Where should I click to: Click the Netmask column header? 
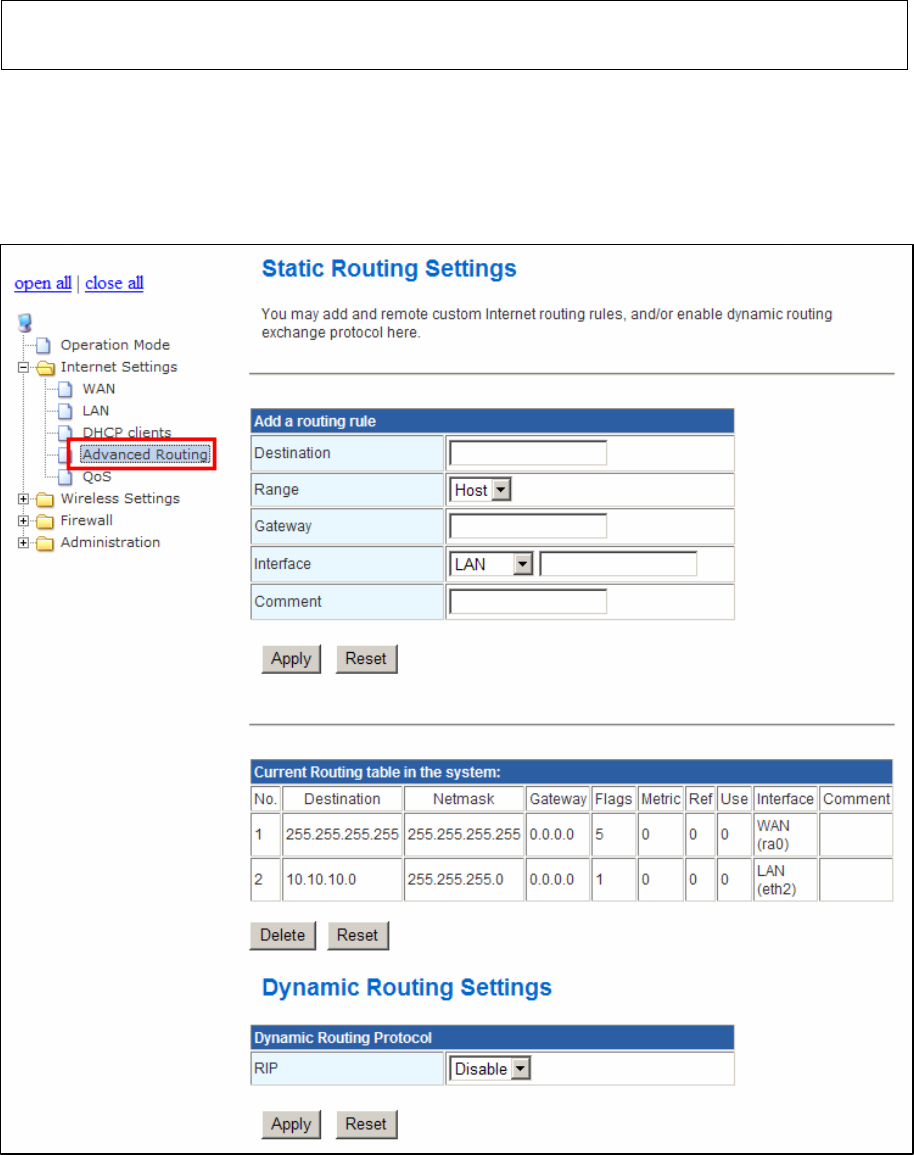coord(464,799)
